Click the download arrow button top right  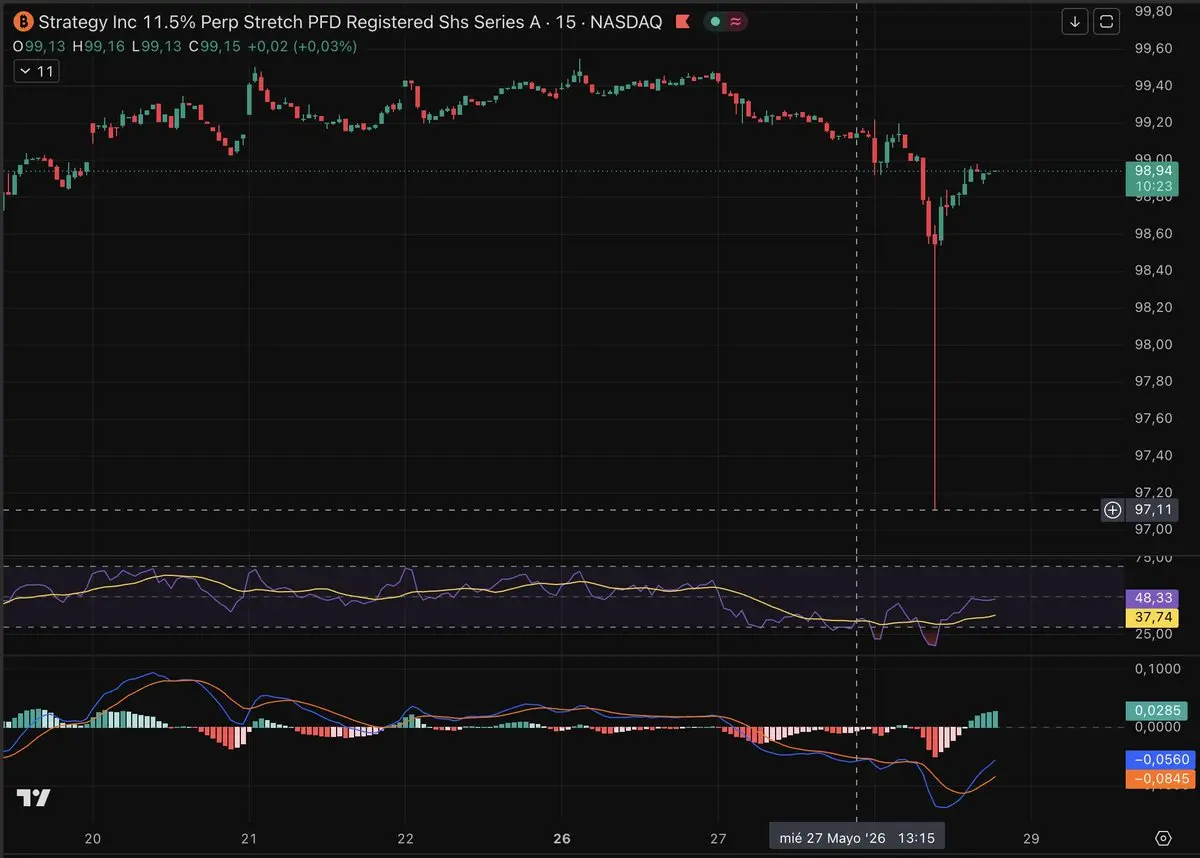[1075, 21]
